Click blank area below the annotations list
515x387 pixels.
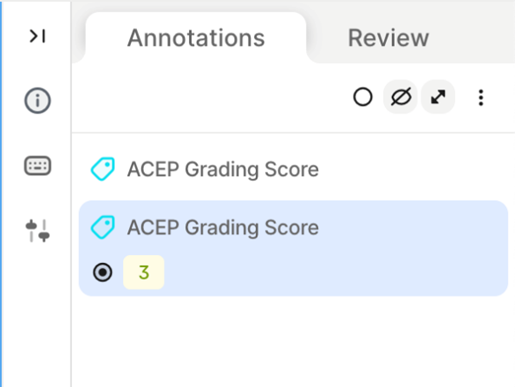point(293,343)
